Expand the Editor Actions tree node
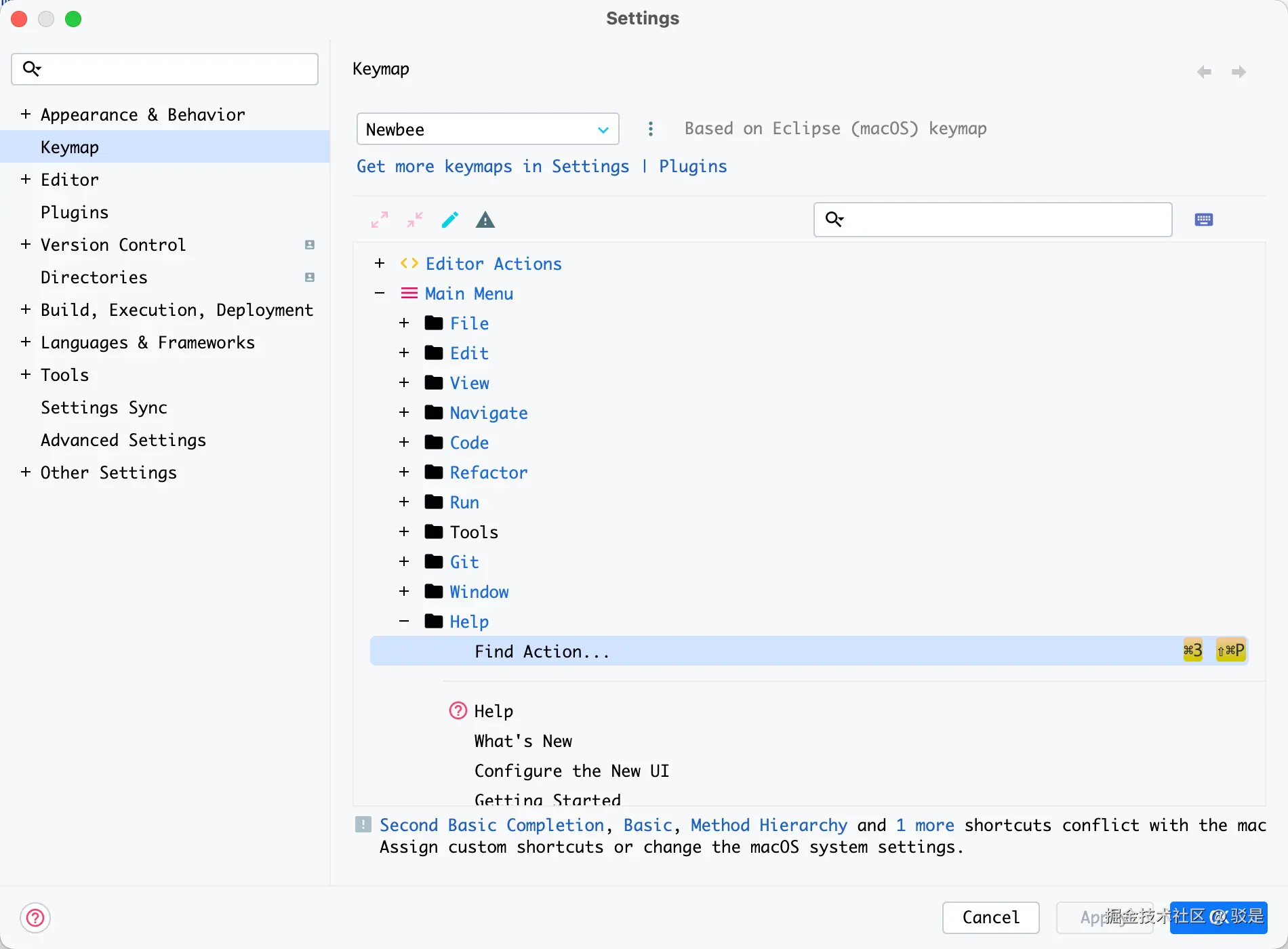 [x=380, y=264]
